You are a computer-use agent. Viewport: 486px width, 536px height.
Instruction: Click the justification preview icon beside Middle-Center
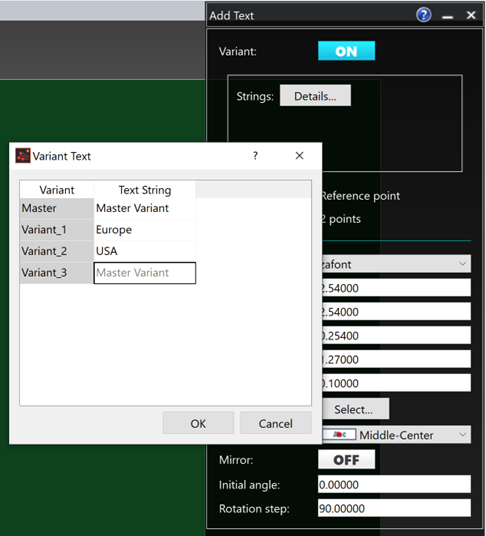coord(339,434)
